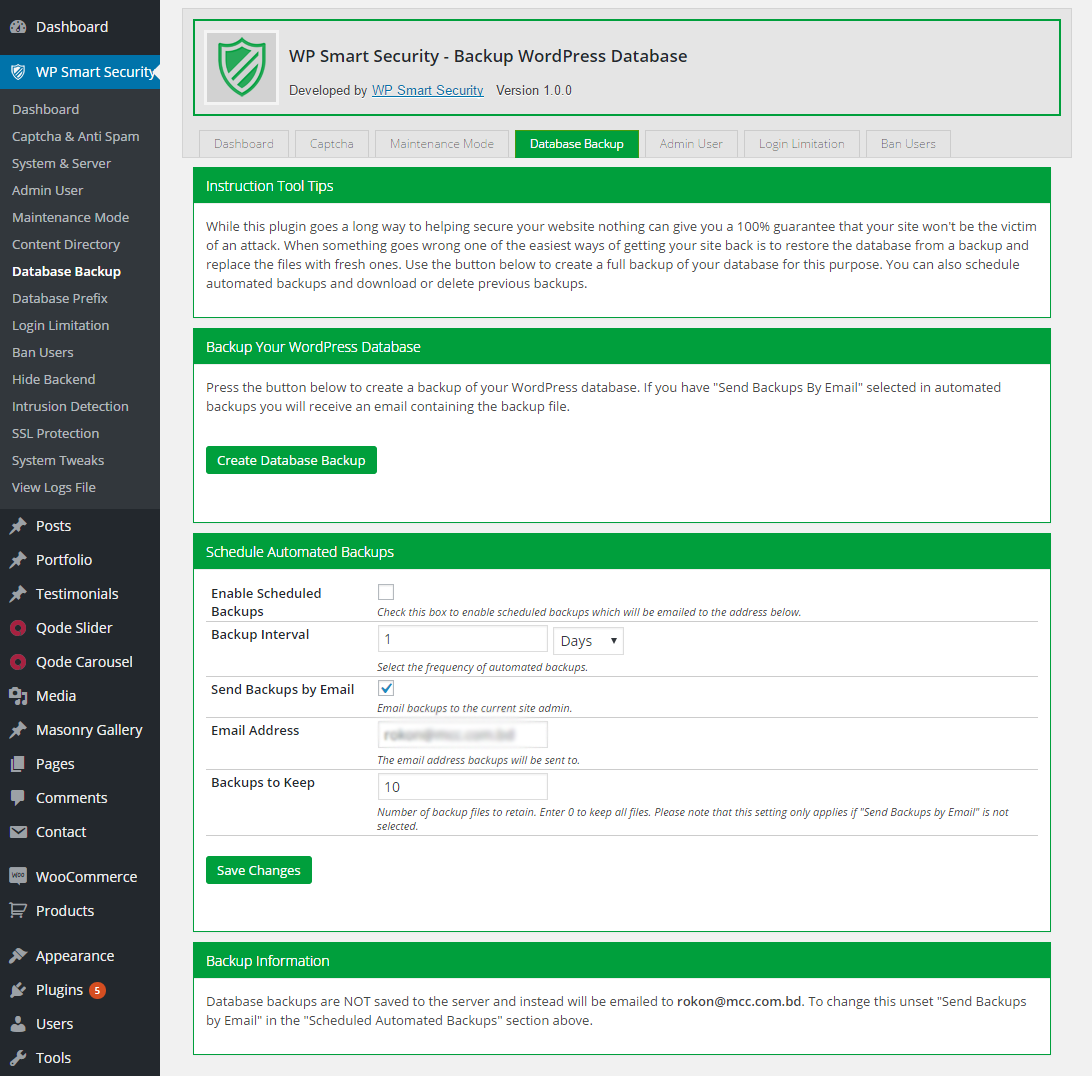This screenshot has width=1092, height=1076.
Task: Click the Backup Information header
Action: tap(621, 960)
